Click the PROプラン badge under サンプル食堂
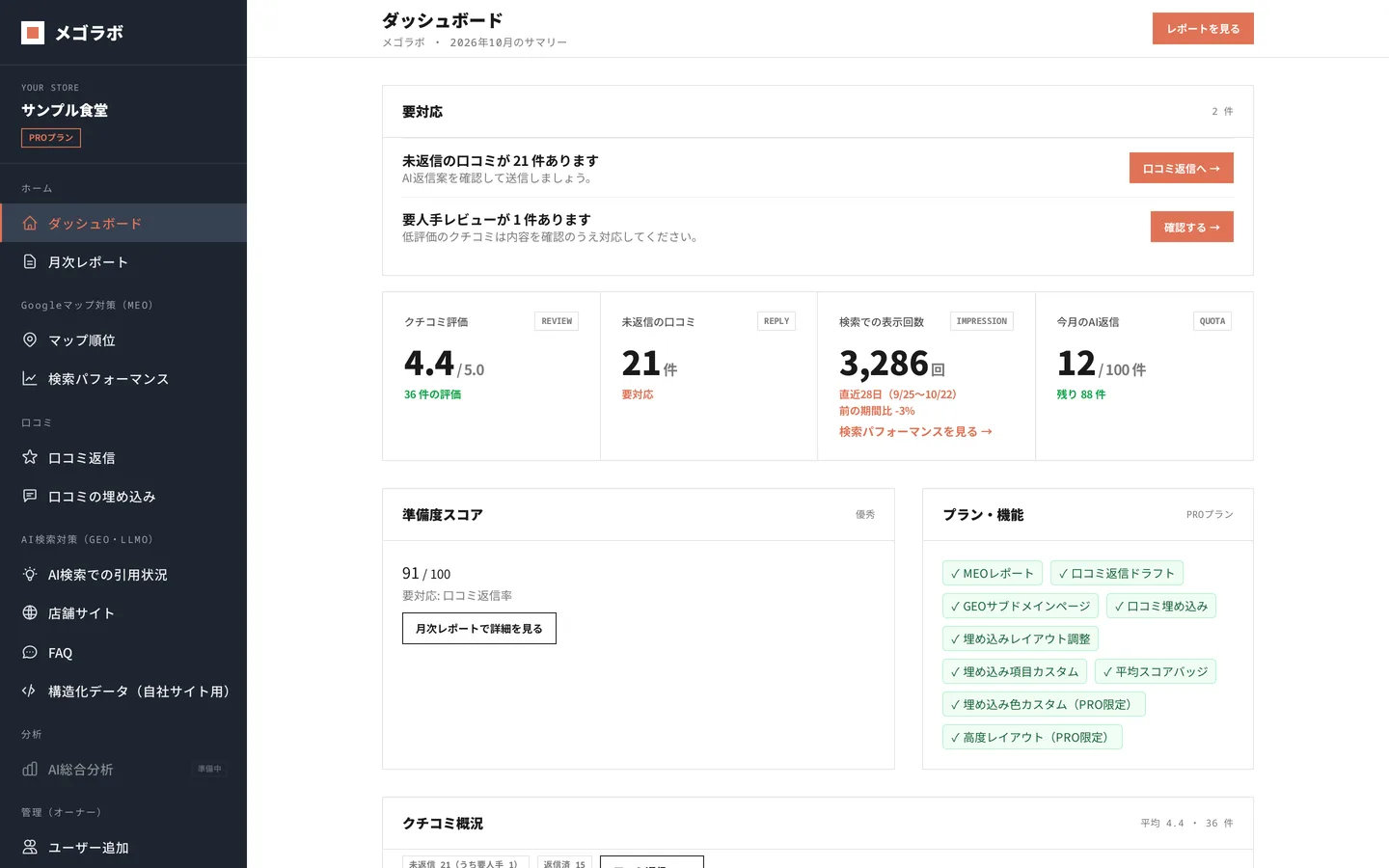 [x=51, y=138]
